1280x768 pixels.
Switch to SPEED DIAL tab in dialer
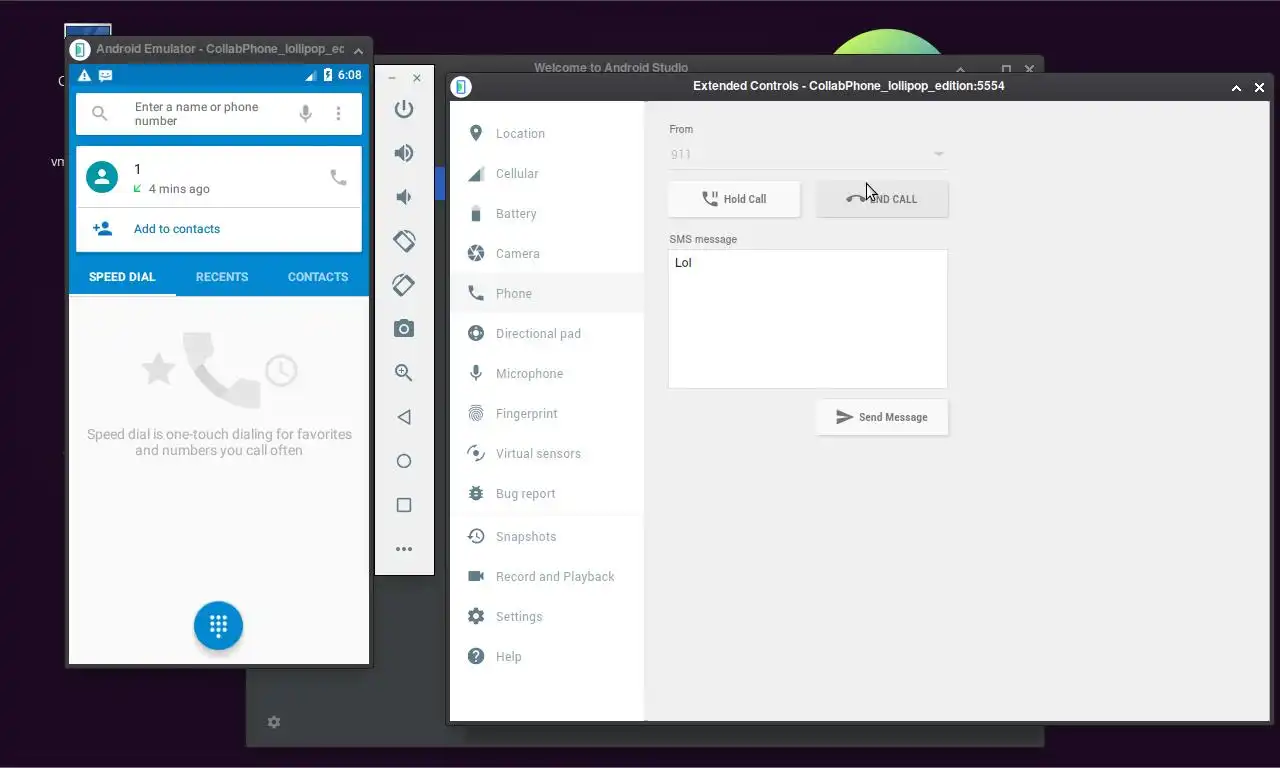122,277
